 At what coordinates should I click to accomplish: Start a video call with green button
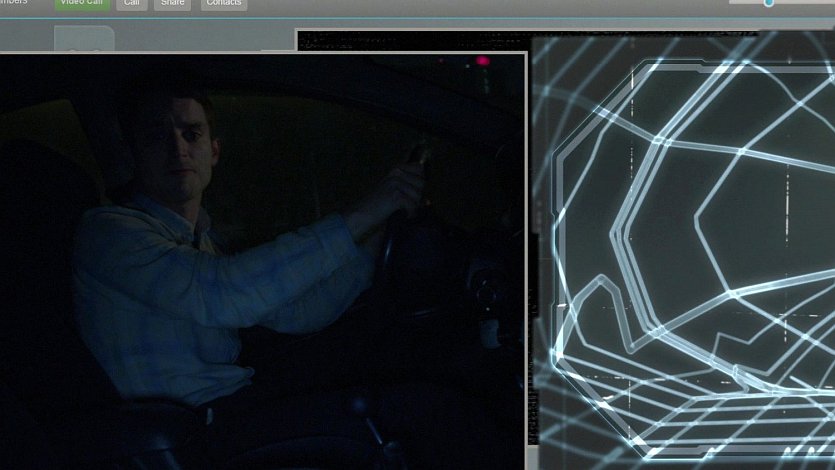(x=80, y=3)
